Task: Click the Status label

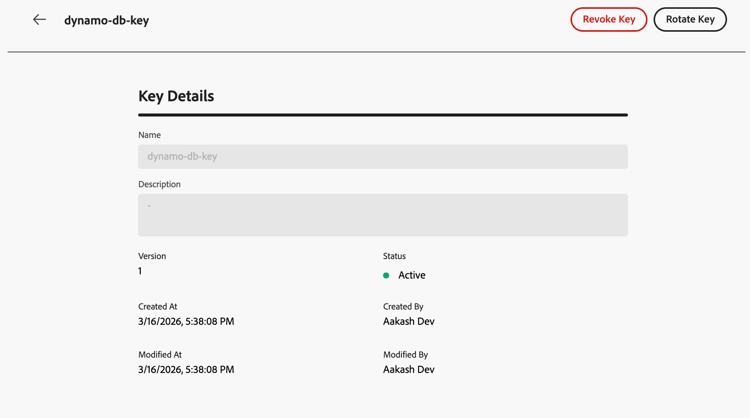Action: [394, 256]
